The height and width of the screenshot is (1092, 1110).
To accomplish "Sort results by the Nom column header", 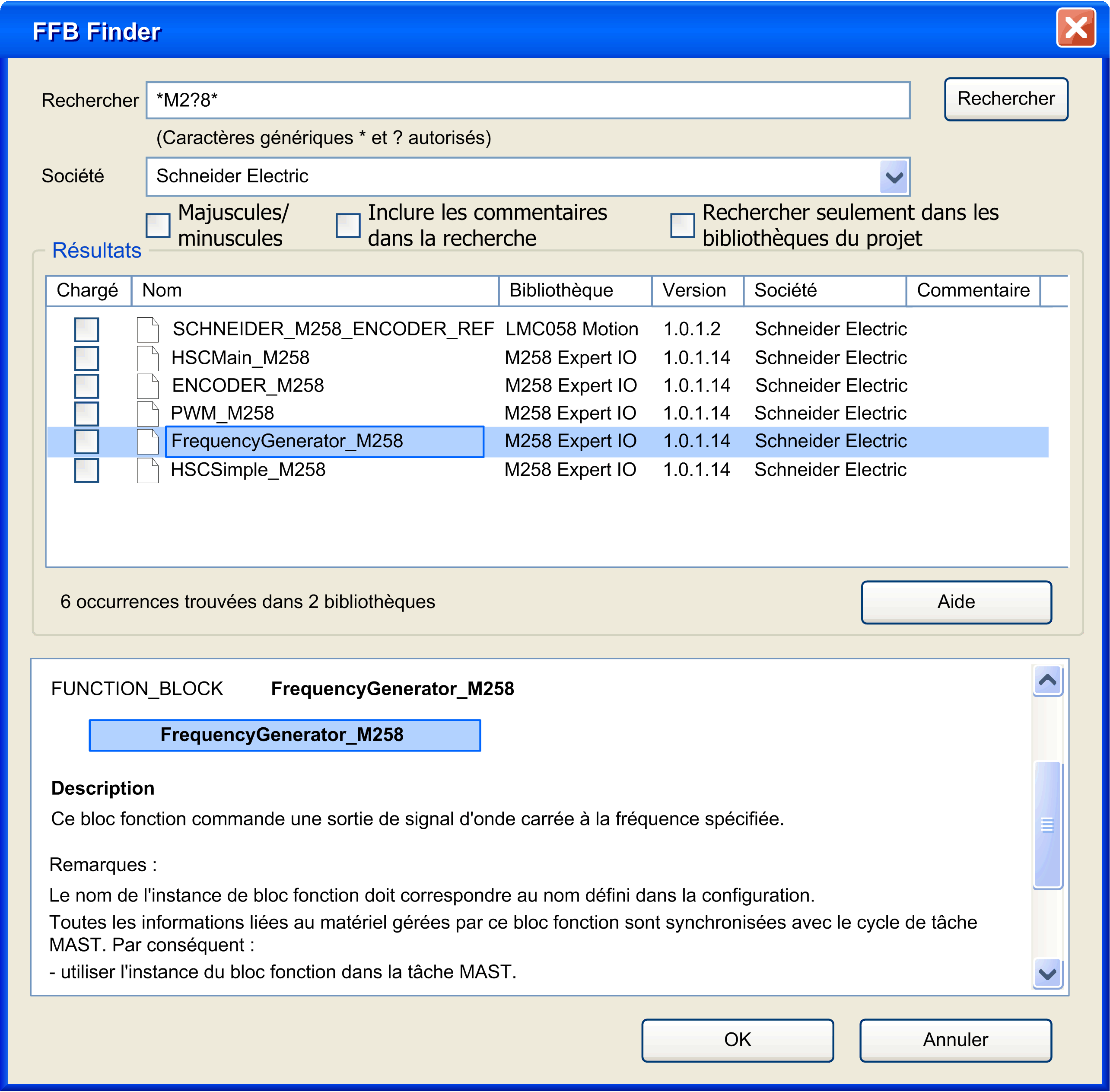I will pyautogui.click(x=315, y=290).
